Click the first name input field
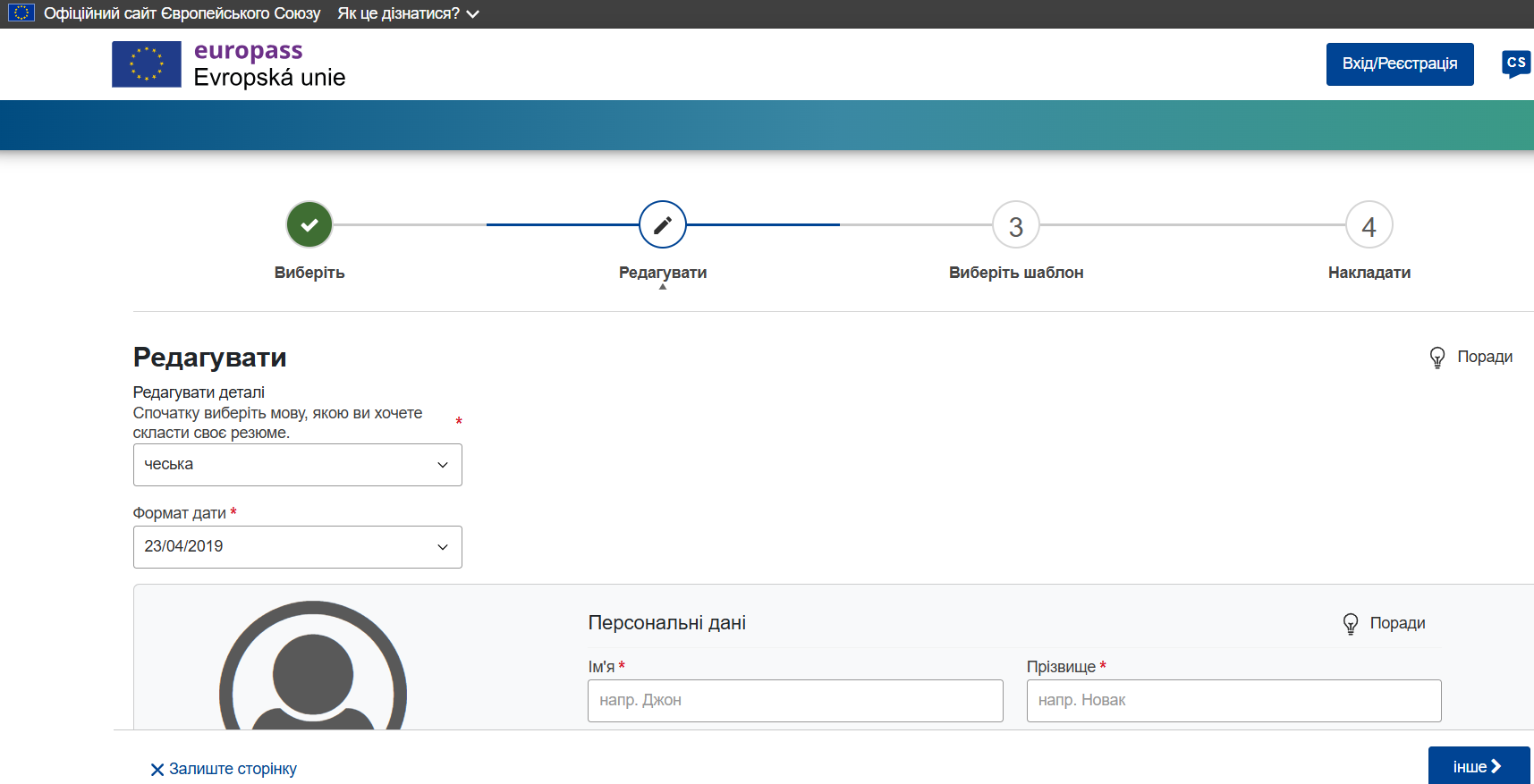 [x=794, y=701]
